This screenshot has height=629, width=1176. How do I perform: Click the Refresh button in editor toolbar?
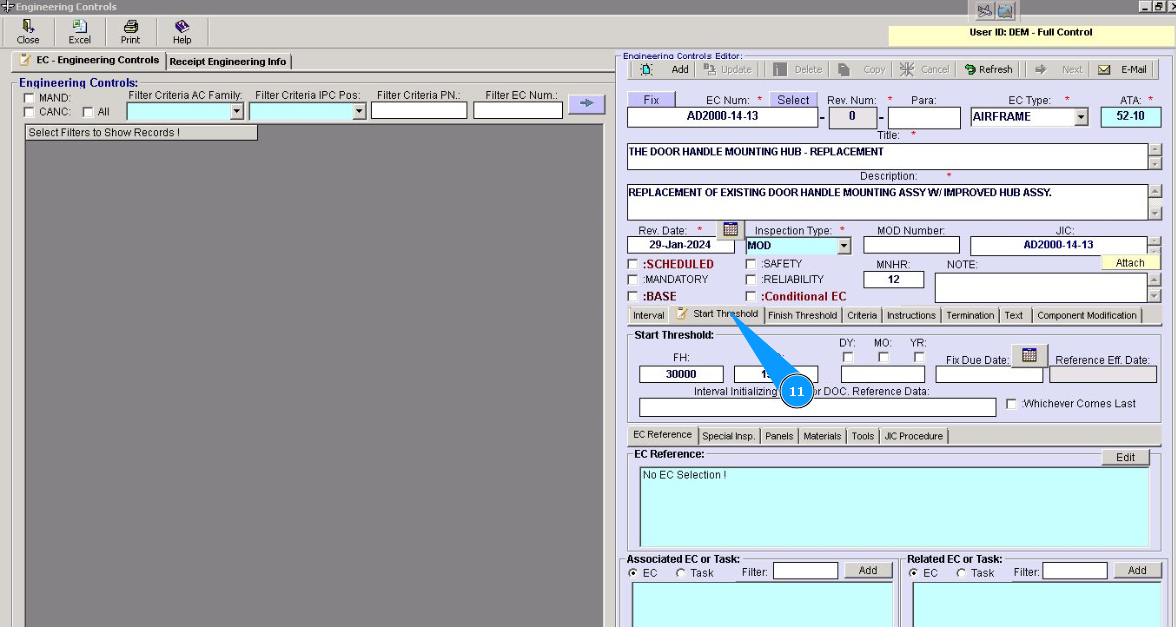coord(988,70)
